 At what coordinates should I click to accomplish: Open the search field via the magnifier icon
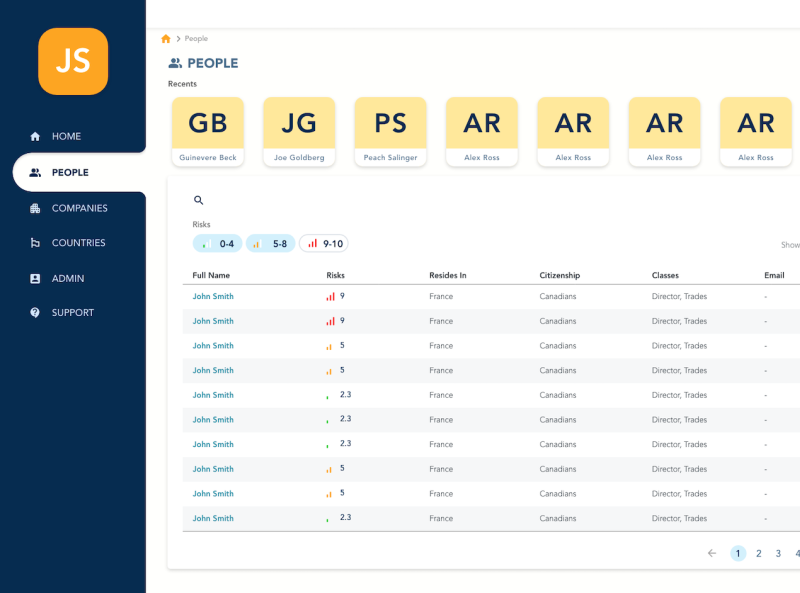pos(198,200)
